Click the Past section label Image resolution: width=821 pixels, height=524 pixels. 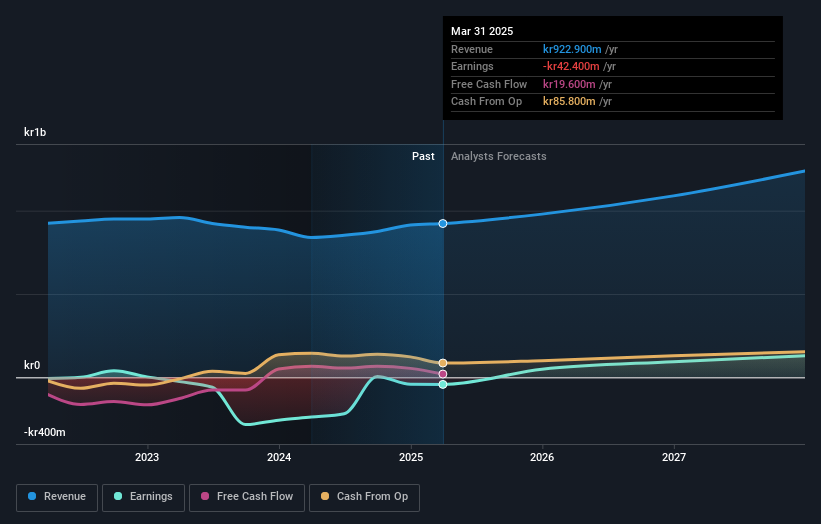pyautogui.click(x=423, y=157)
